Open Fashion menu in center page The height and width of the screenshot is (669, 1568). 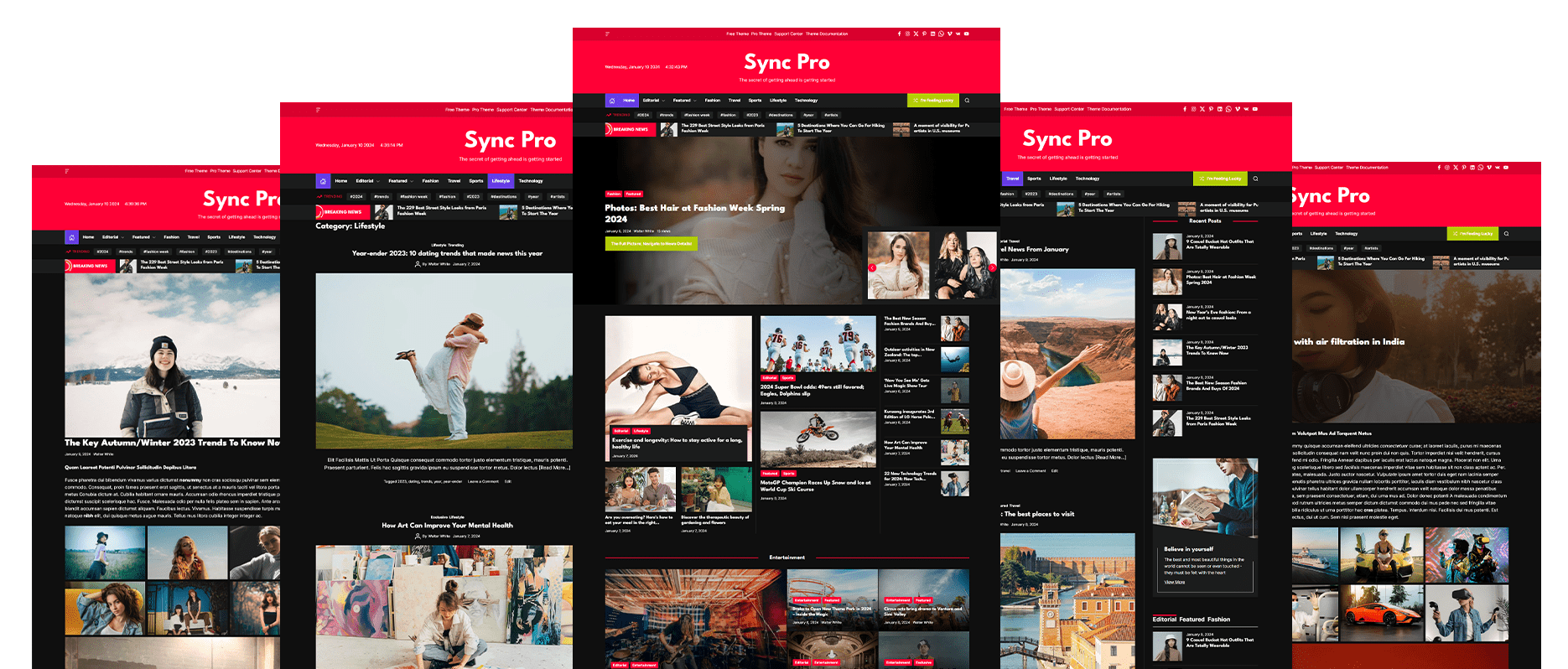(x=713, y=101)
